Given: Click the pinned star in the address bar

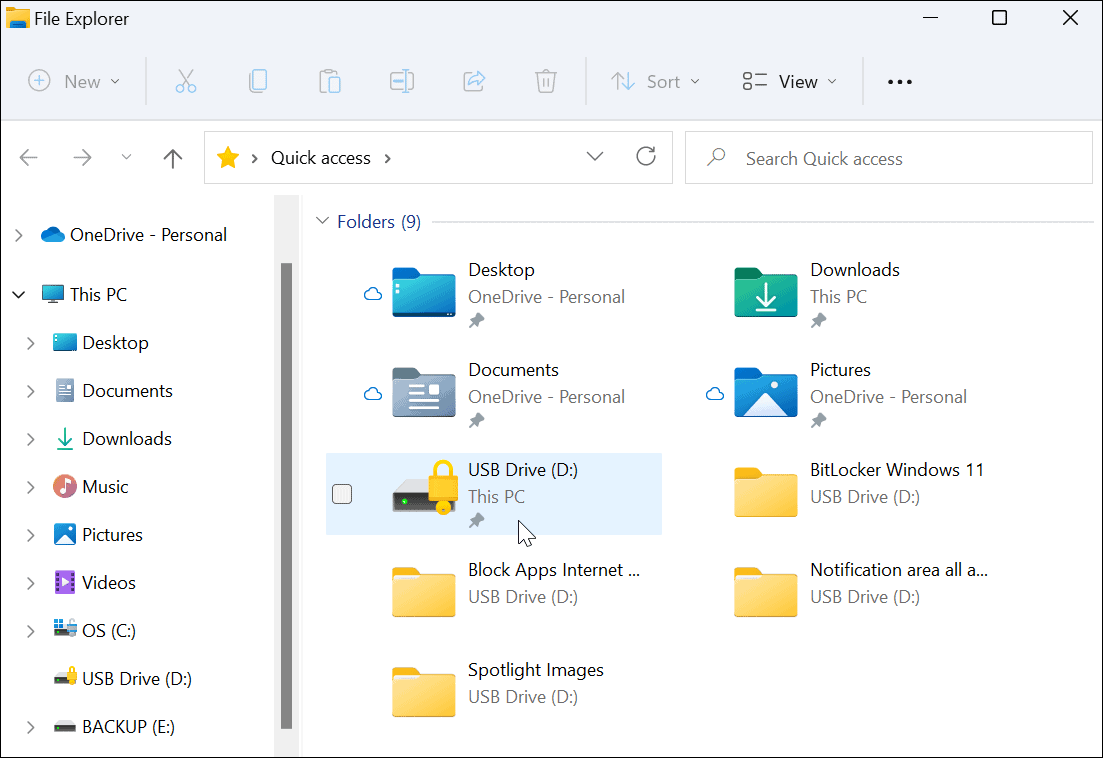Looking at the screenshot, I should [x=227, y=157].
